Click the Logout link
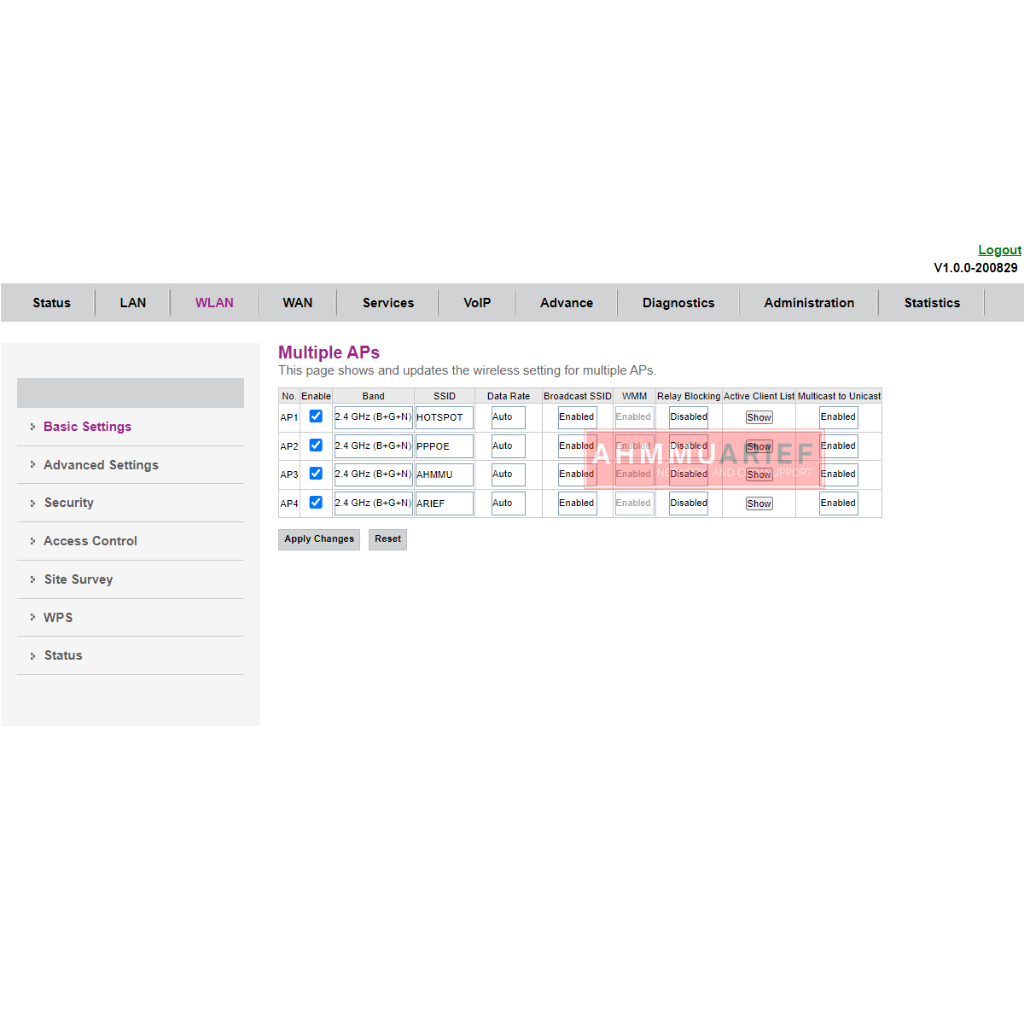1024x1024 pixels. (x=999, y=250)
